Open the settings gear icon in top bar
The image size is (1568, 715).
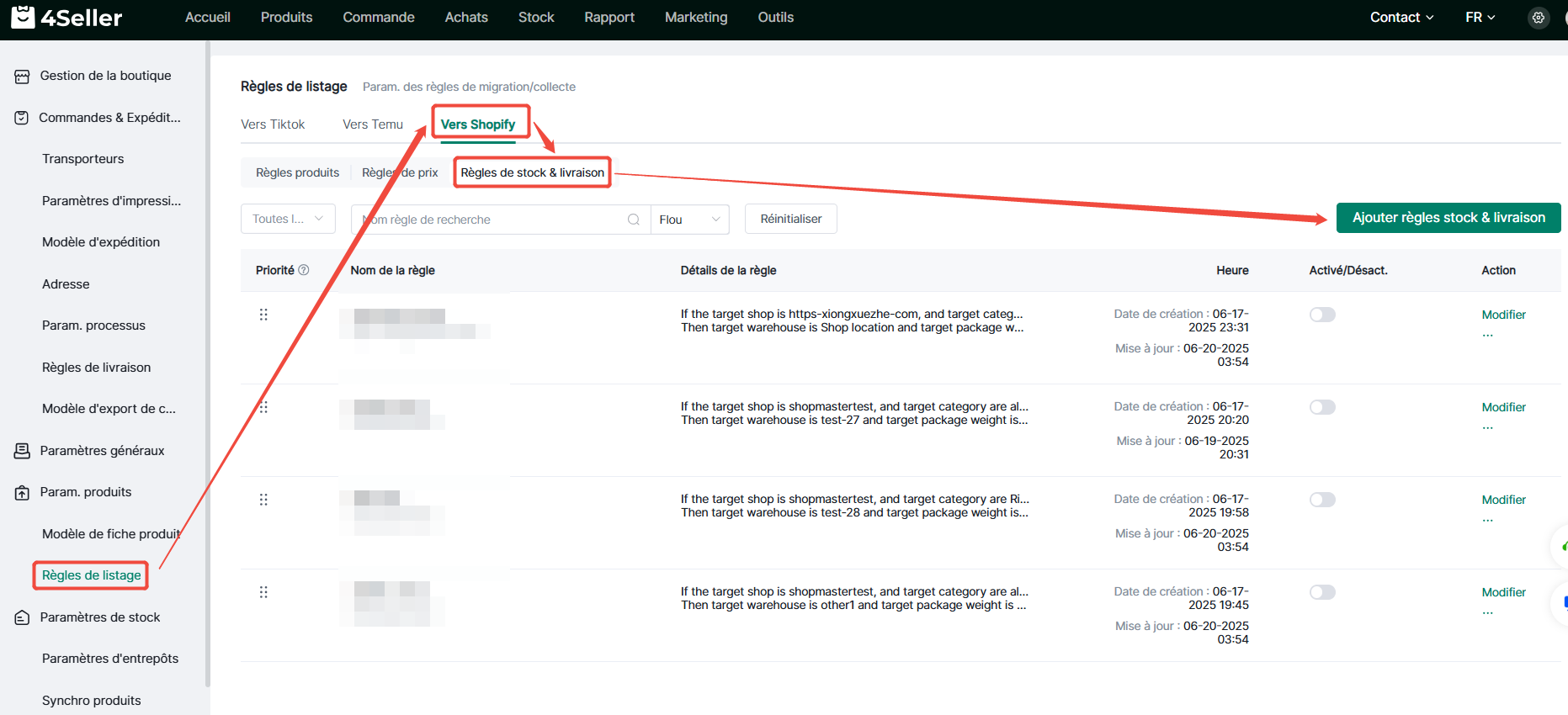click(x=1539, y=17)
